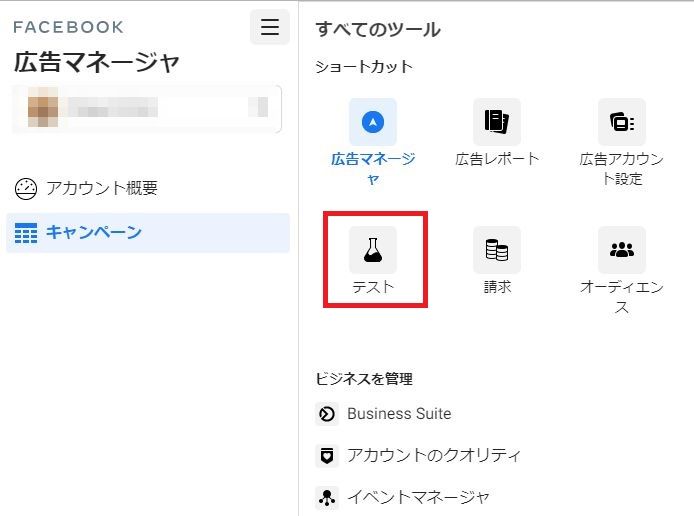Select キャンペーン in sidebar

tap(148, 233)
